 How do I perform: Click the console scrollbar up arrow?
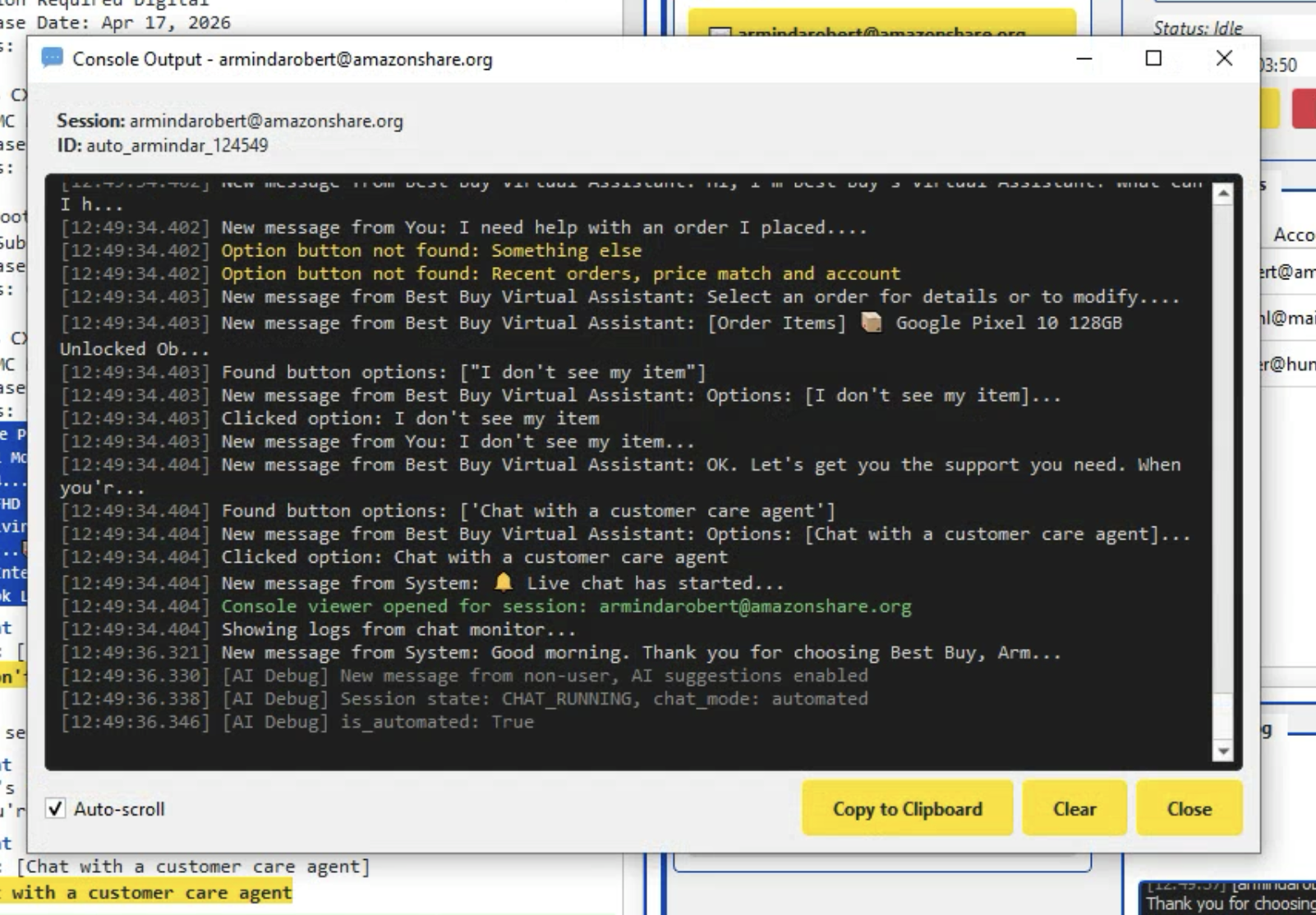click(x=1225, y=193)
